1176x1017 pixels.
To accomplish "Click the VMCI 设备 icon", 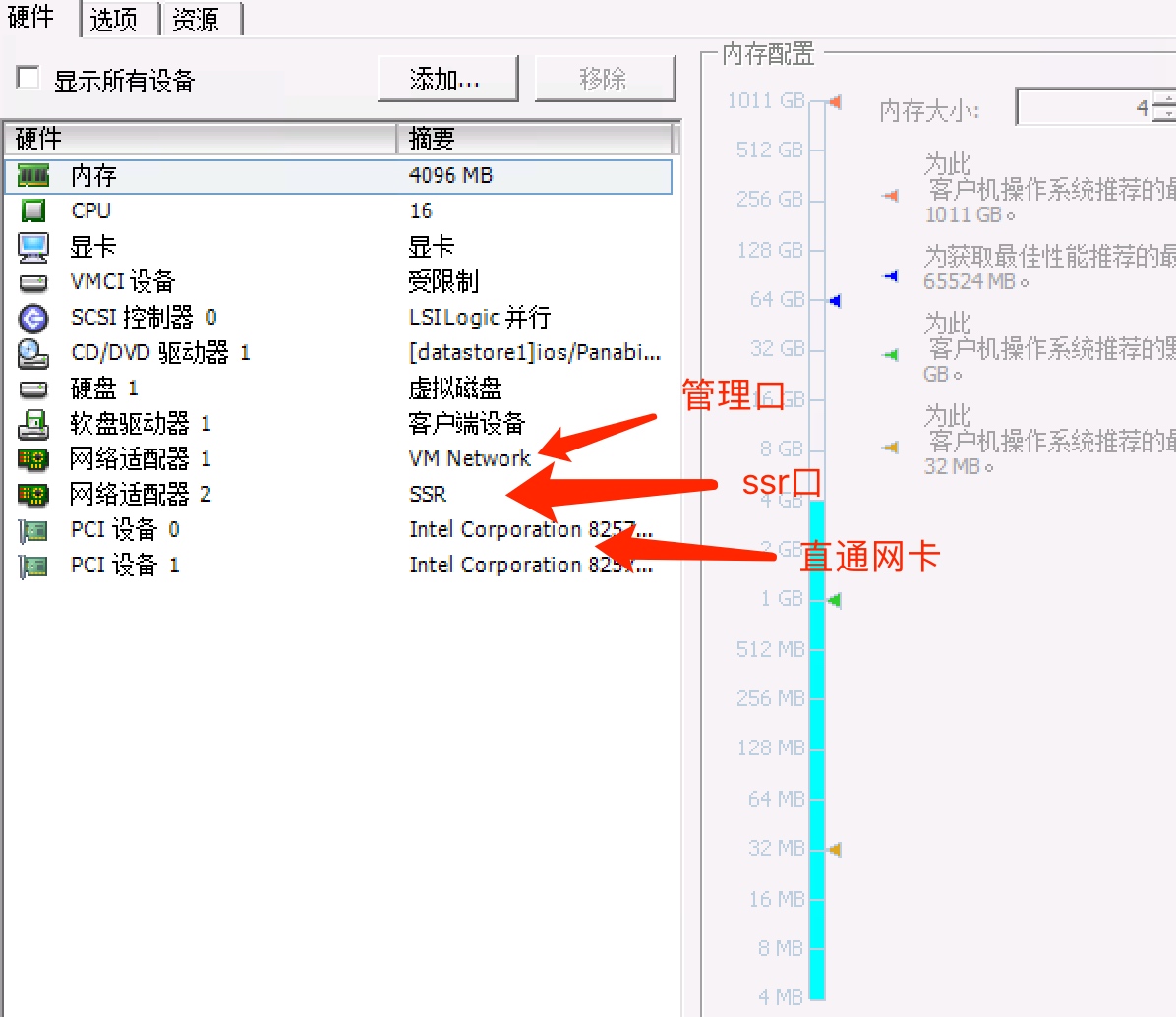I will click(x=33, y=283).
